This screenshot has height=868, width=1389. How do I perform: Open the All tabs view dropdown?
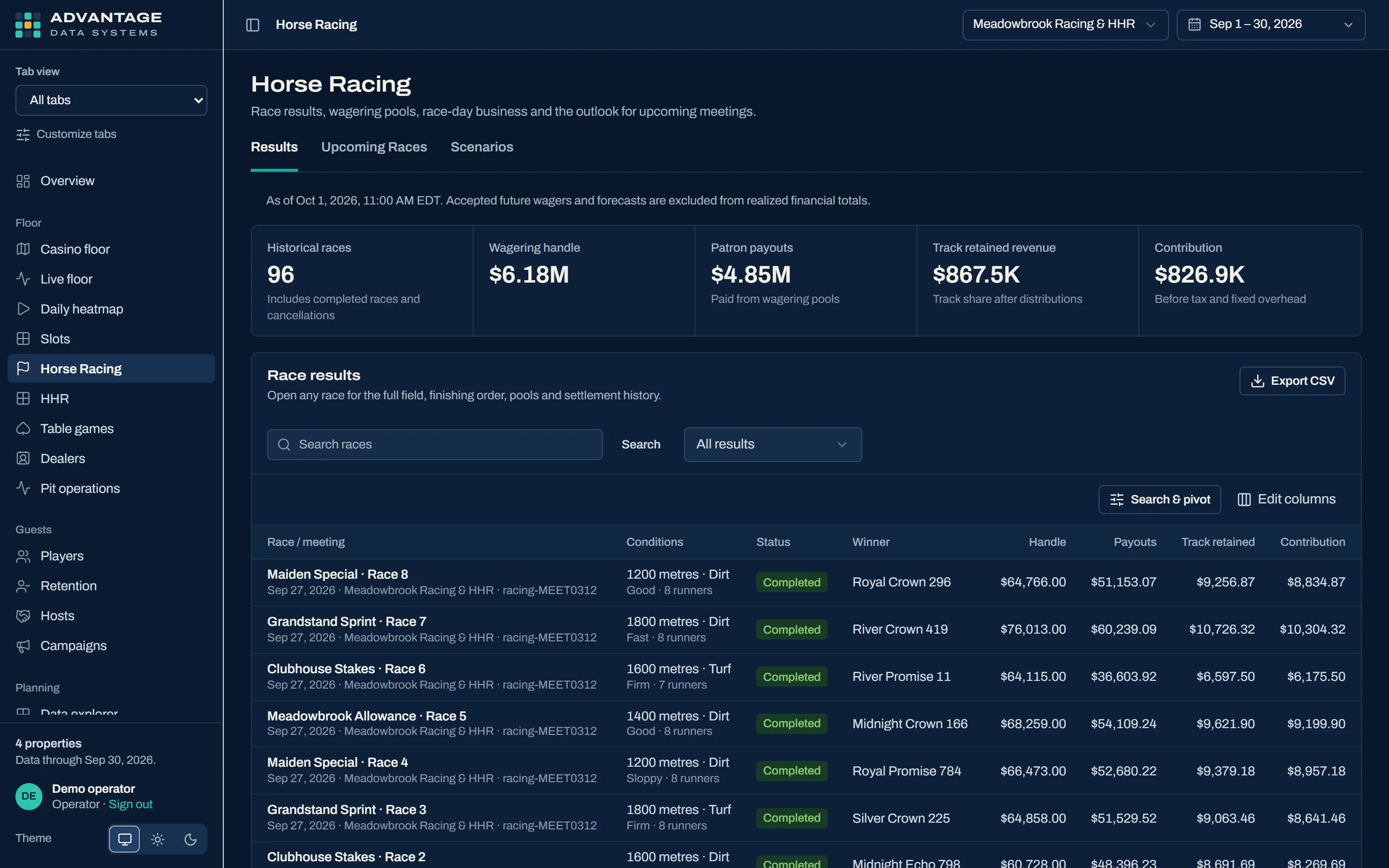(x=111, y=100)
